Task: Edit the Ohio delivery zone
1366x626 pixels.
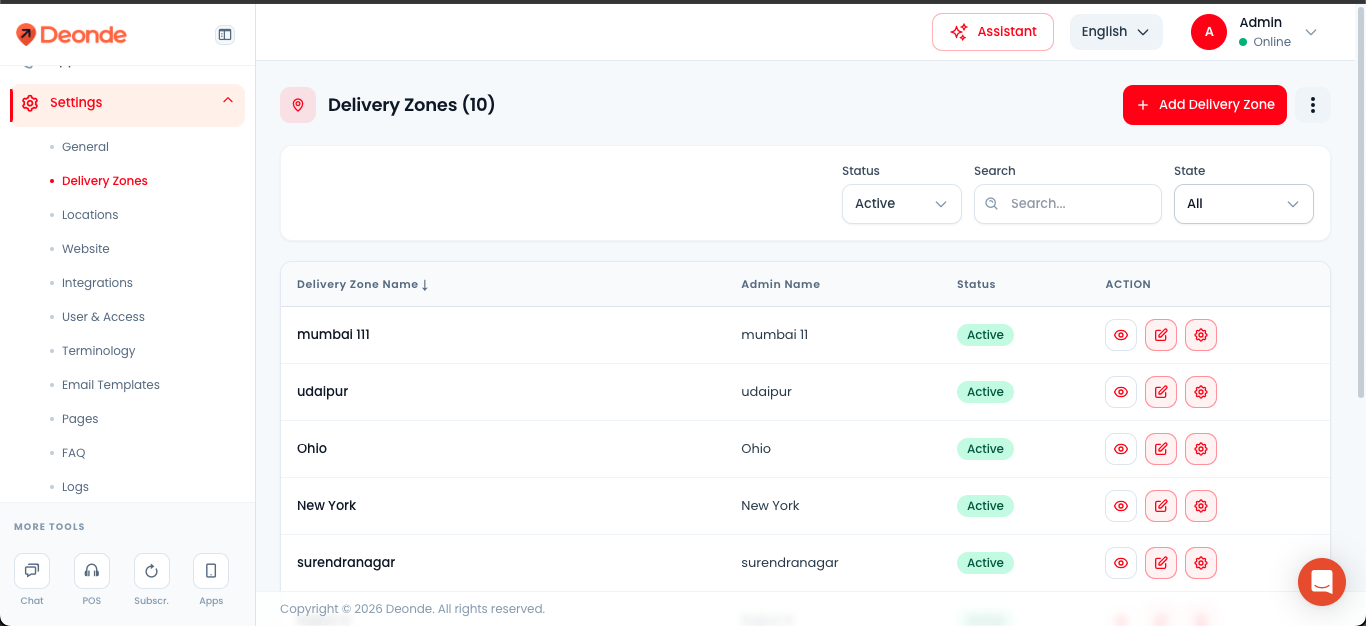Action: point(1161,449)
